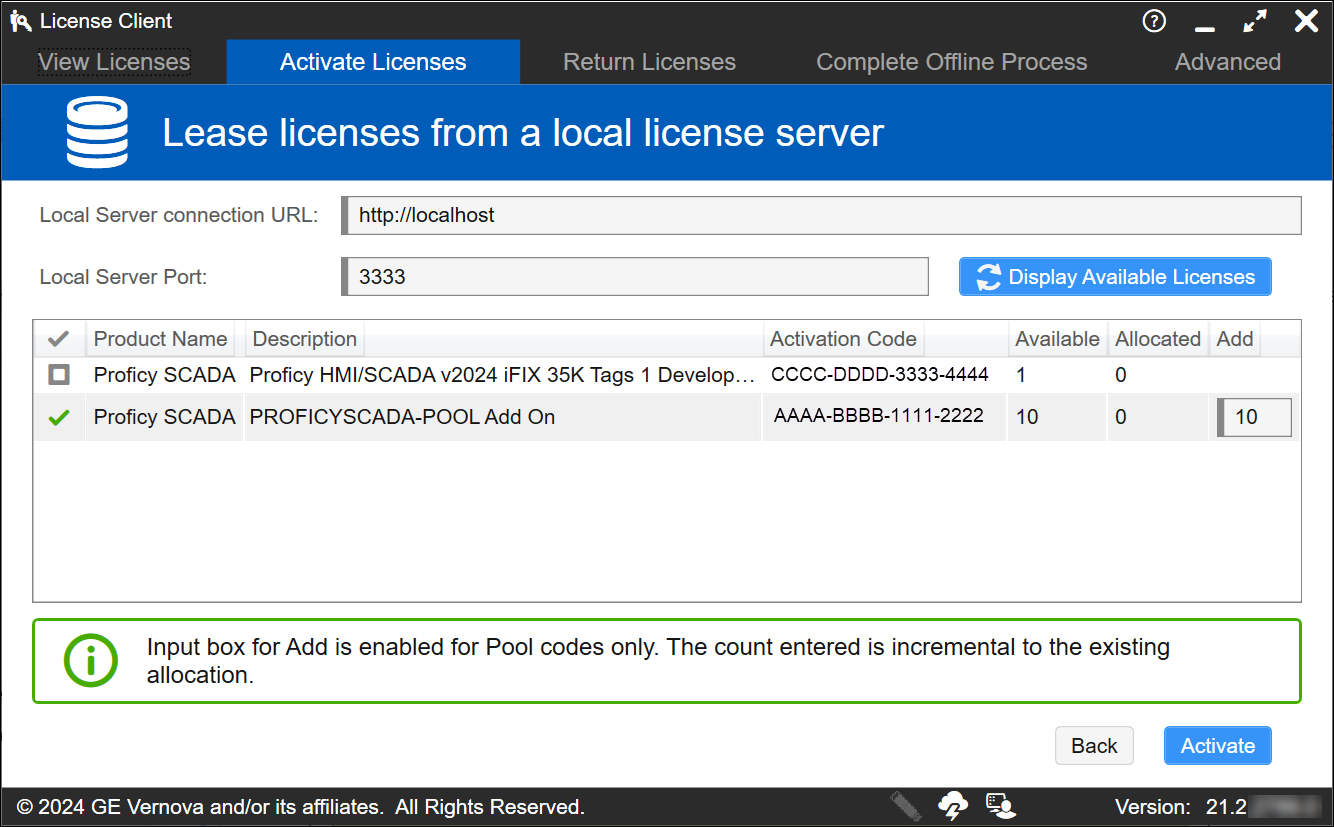The image size is (1334, 827).
Task: Sort by Available column header
Action: tap(1057, 339)
